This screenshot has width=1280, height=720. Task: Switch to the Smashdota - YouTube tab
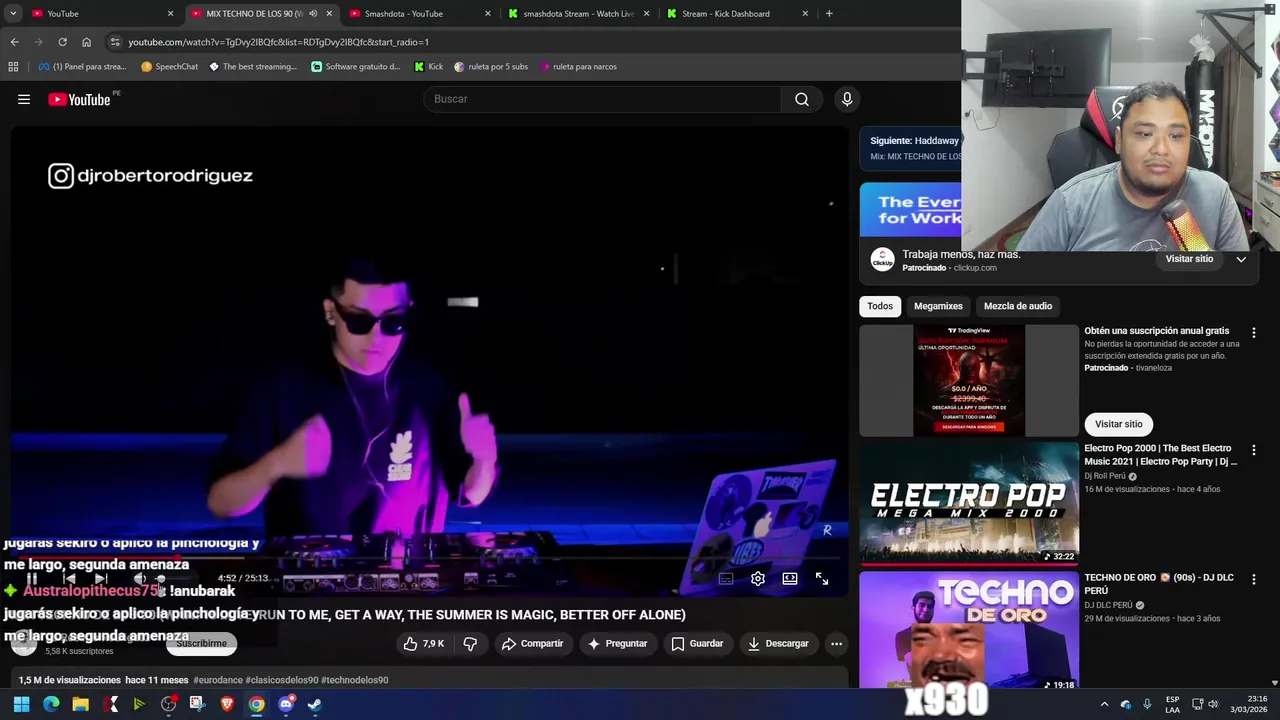point(418,14)
